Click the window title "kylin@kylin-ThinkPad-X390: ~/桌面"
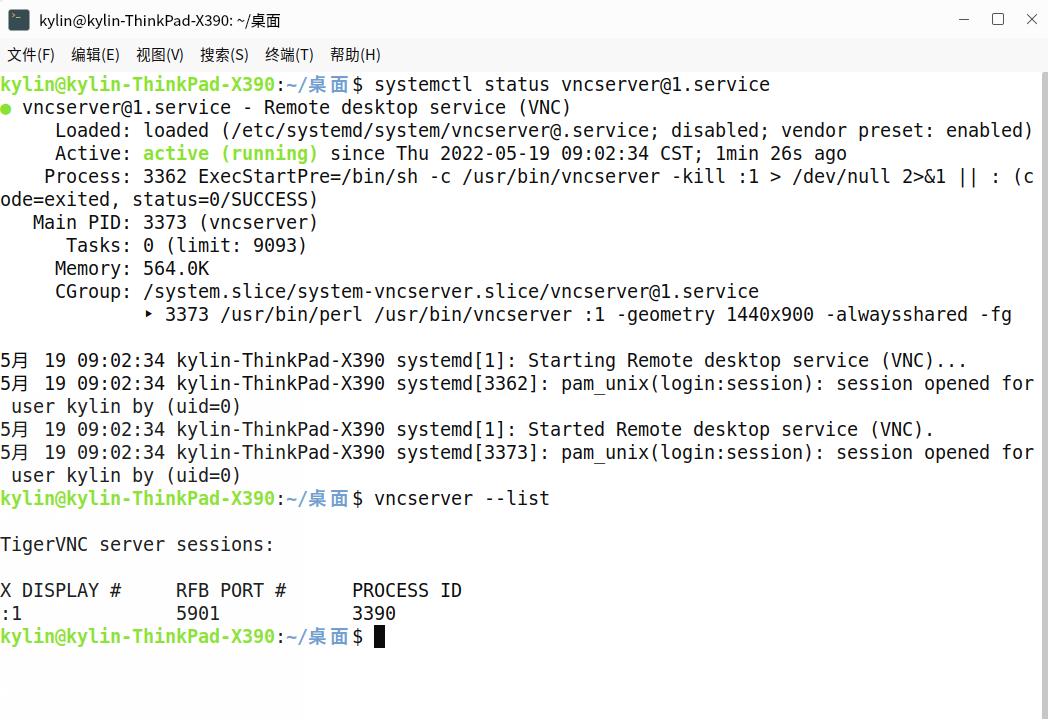The width and height of the screenshot is (1048, 719). tap(160, 20)
